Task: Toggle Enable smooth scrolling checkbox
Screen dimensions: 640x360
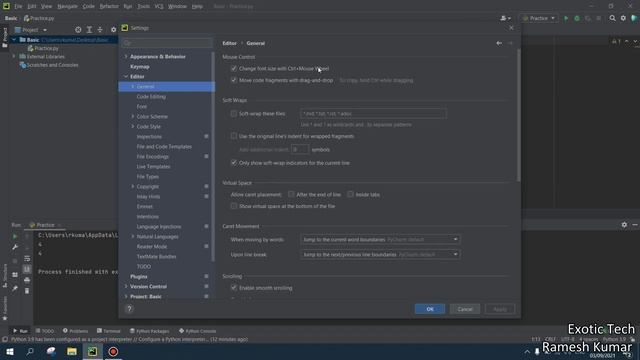Action: tap(234, 288)
